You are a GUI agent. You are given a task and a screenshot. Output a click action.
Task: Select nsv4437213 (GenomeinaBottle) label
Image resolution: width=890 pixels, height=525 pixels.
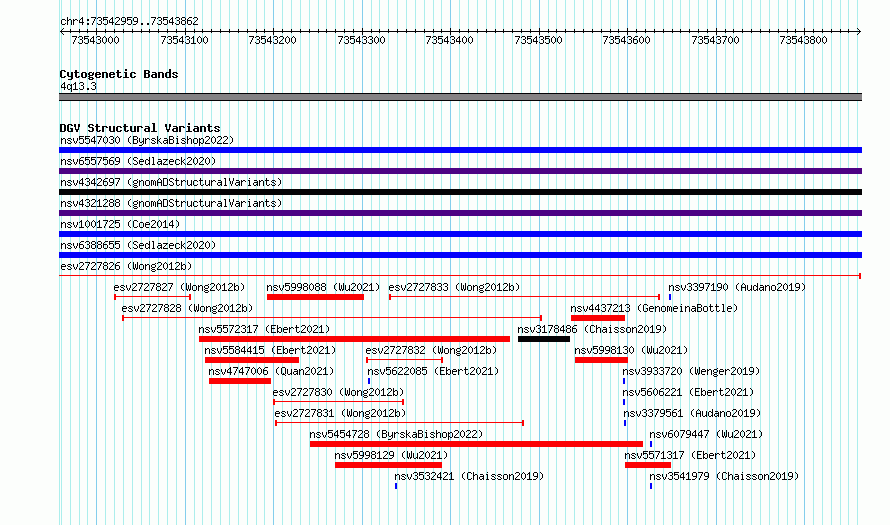[x=654, y=308]
